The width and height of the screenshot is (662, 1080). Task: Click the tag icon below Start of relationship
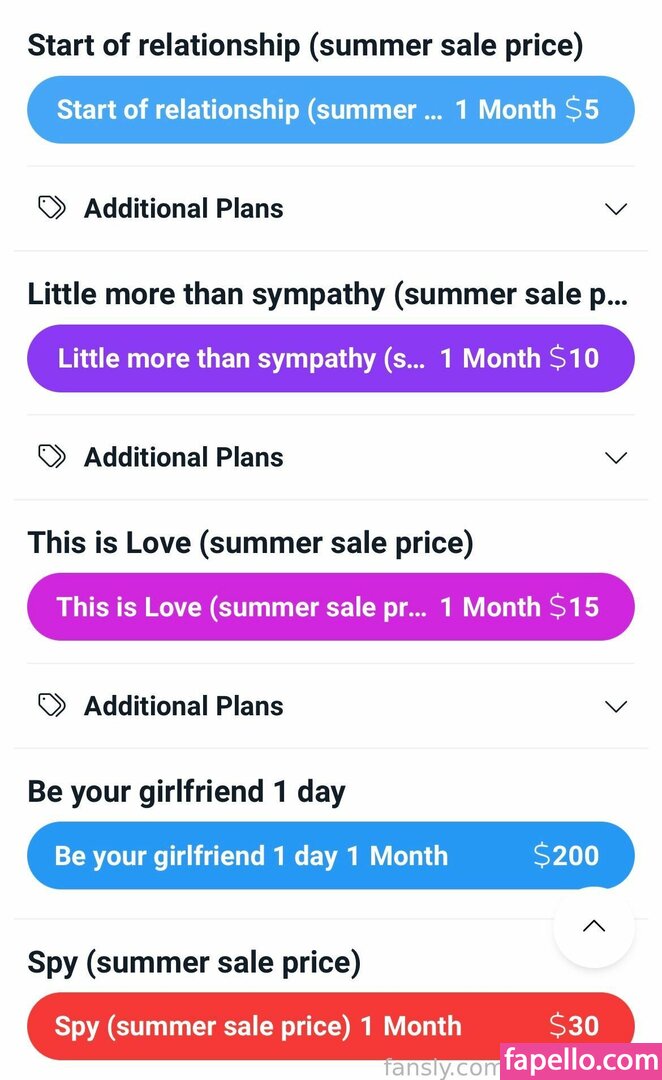(x=51, y=208)
